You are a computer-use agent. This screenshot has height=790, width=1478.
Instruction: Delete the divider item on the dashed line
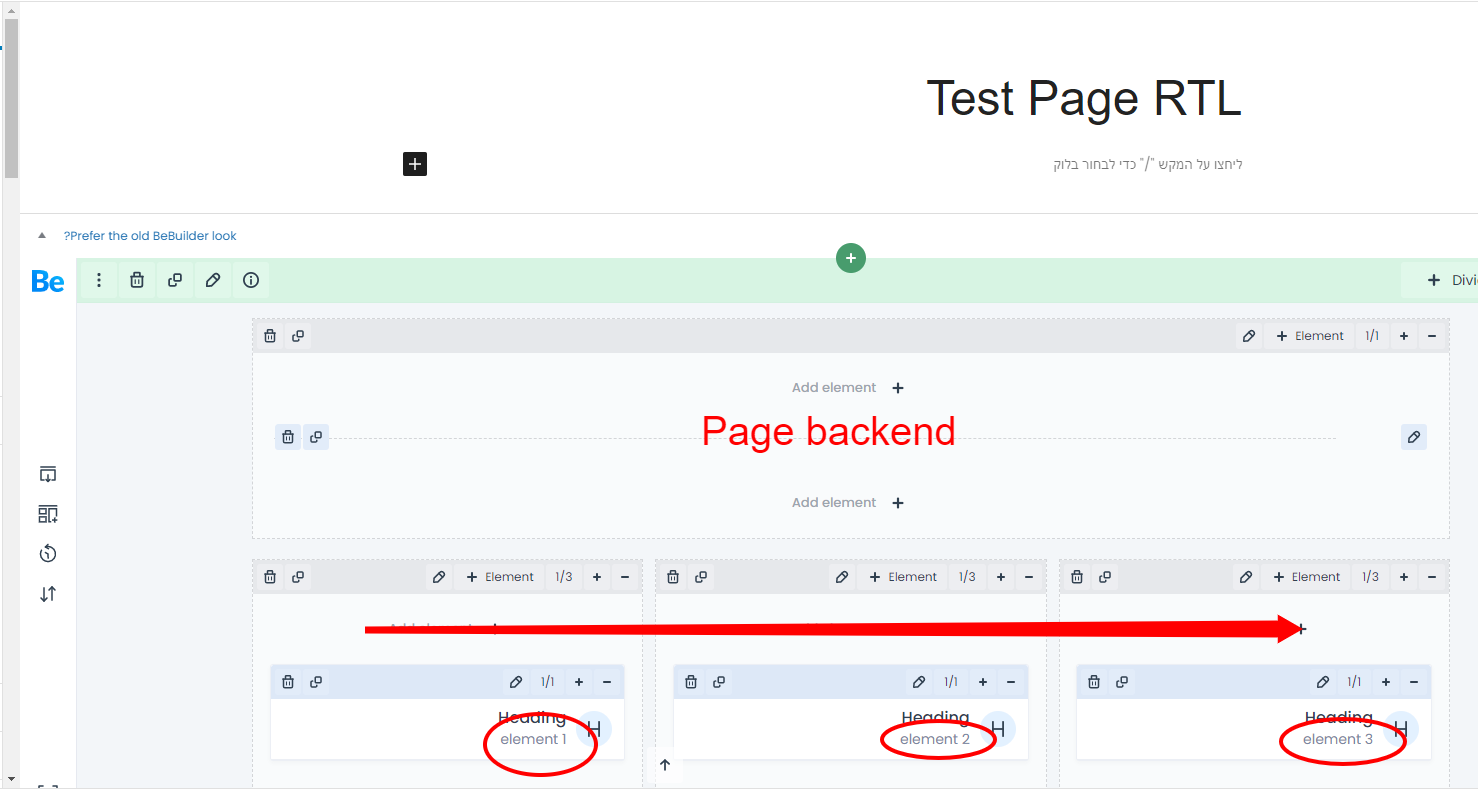tap(288, 437)
